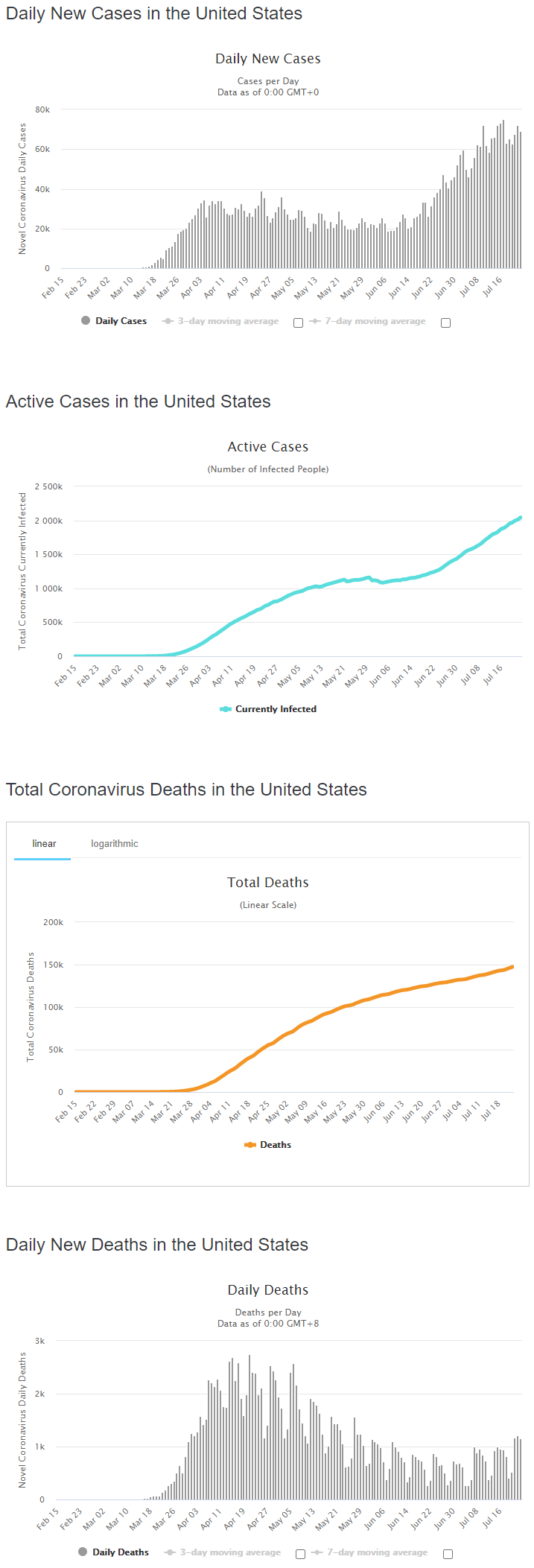The width and height of the screenshot is (534, 1568).
Task: Click the end of the Total Deaths orange line
Action: 512,967
